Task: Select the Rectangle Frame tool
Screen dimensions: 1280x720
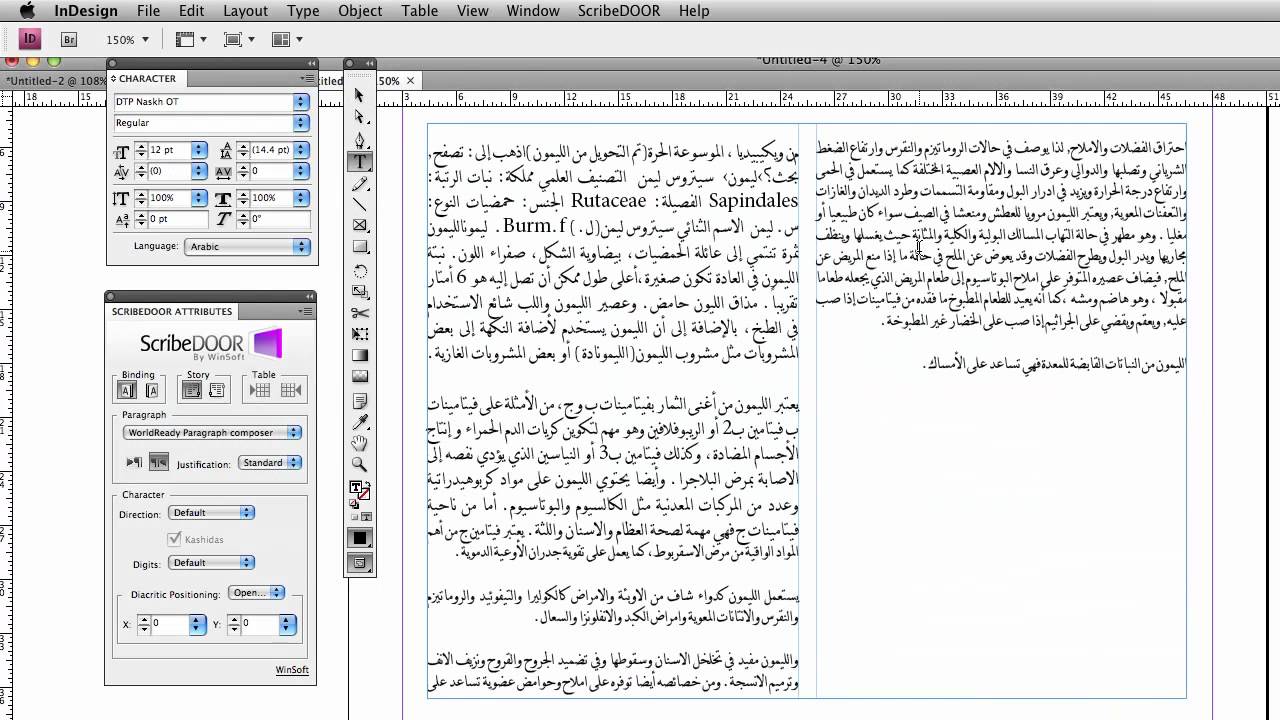Action: 360,226
